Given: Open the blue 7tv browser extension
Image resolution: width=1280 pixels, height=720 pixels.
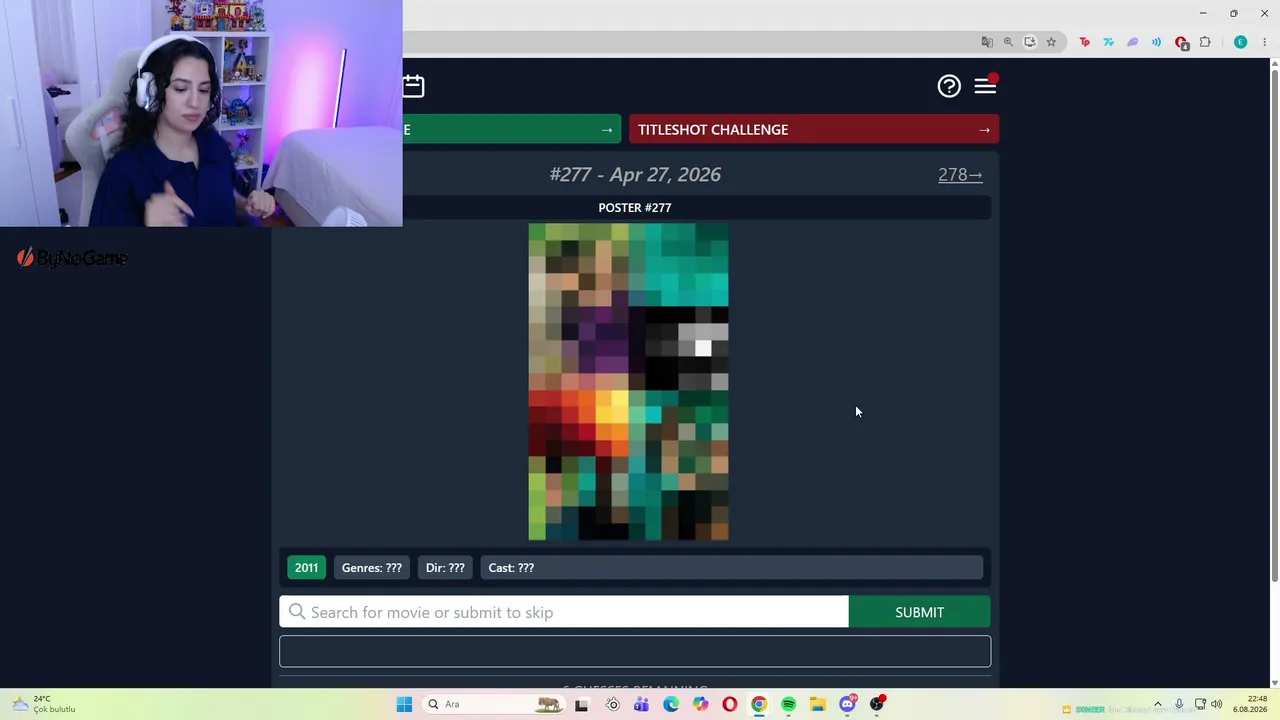Looking at the screenshot, I should [x=1109, y=42].
